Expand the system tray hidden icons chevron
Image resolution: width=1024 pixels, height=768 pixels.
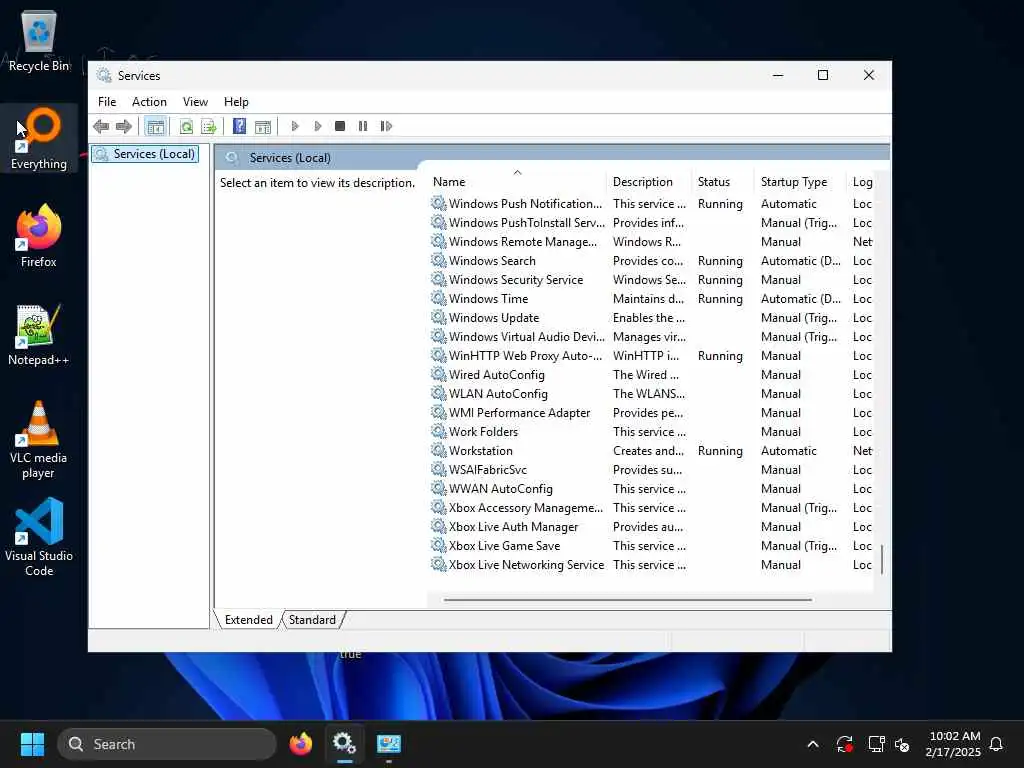point(812,744)
